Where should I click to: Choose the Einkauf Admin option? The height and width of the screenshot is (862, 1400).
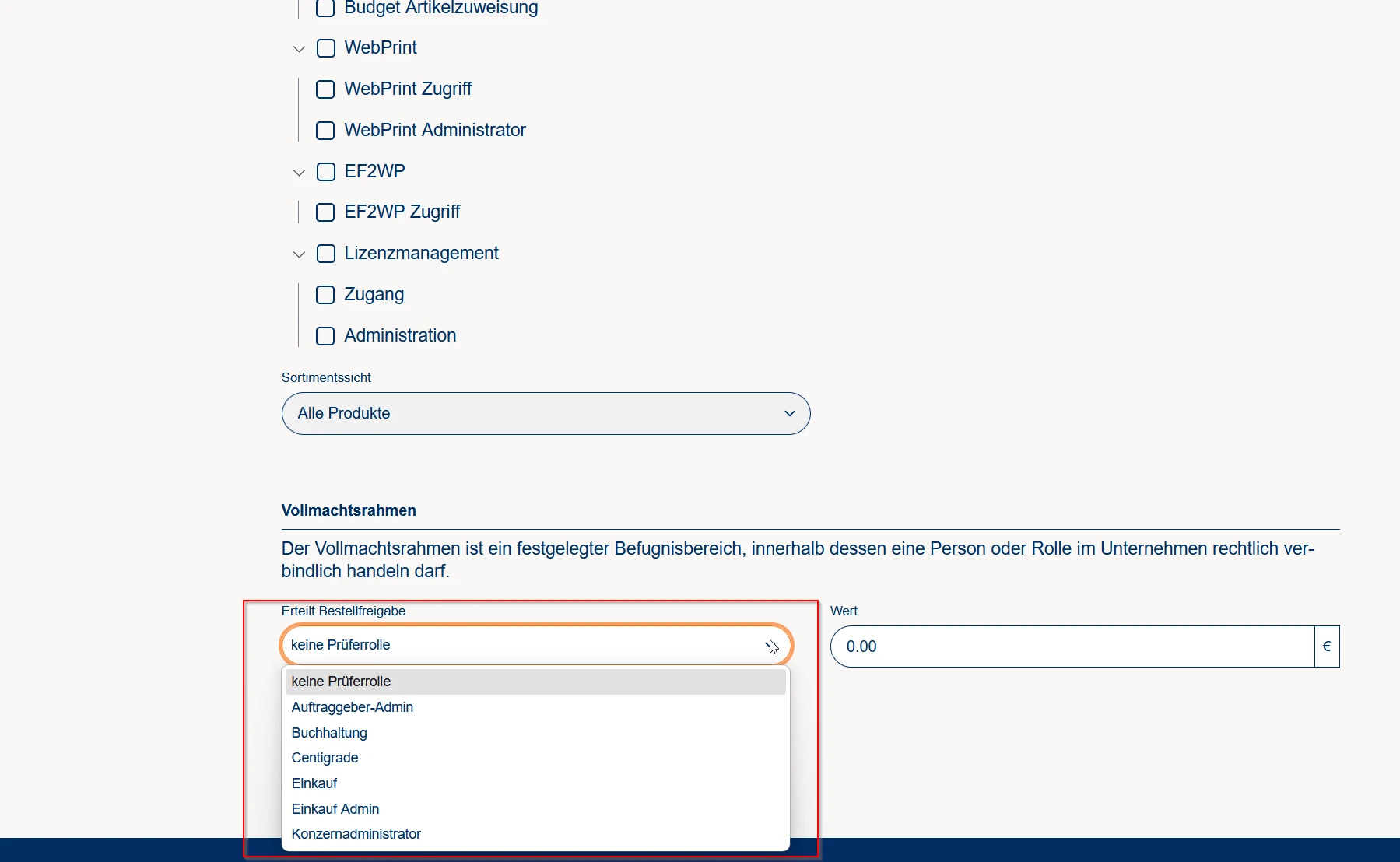pyautogui.click(x=335, y=809)
